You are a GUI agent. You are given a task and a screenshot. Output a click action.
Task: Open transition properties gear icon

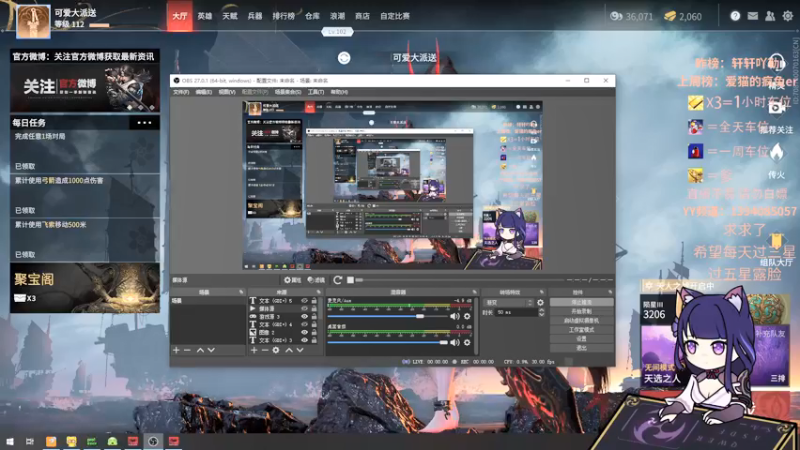pos(540,303)
